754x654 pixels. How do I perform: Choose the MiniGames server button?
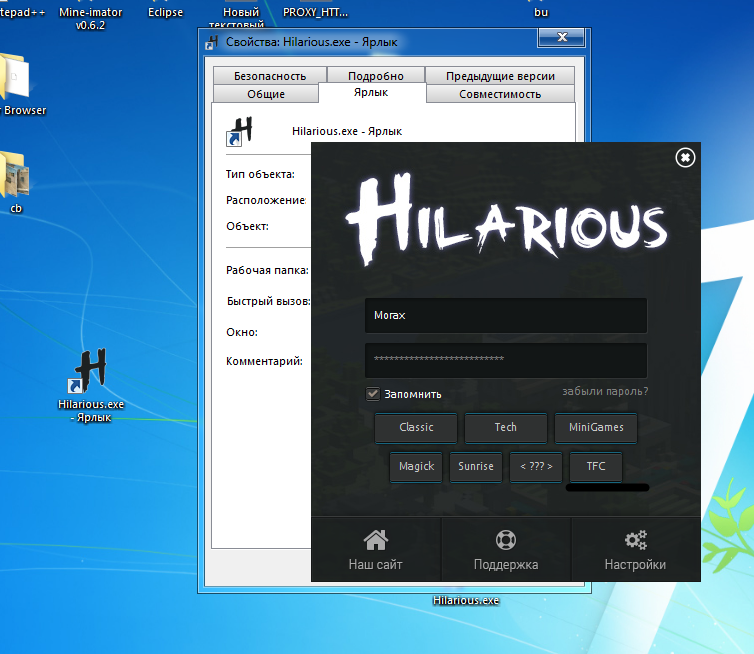tap(596, 427)
